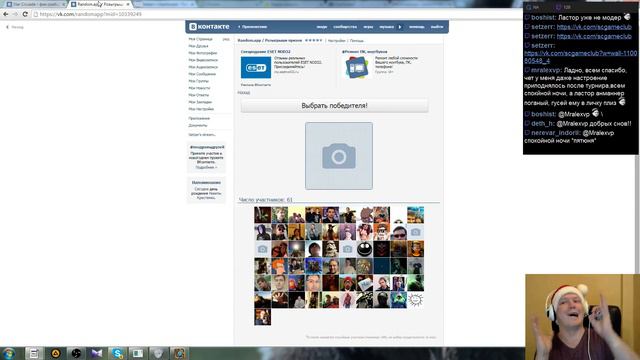Select the orange-haired Fry cartoon avatar
This screenshot has height=360, width=640.
(280, 266)
